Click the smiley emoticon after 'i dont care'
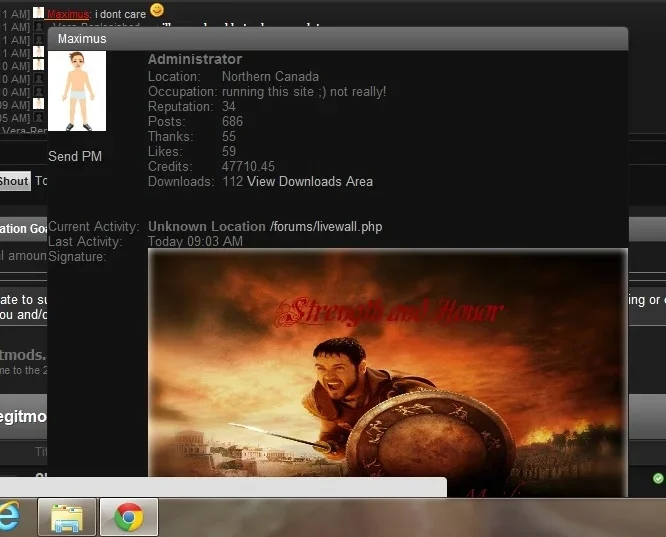666x537 pixels. point(157,9)
